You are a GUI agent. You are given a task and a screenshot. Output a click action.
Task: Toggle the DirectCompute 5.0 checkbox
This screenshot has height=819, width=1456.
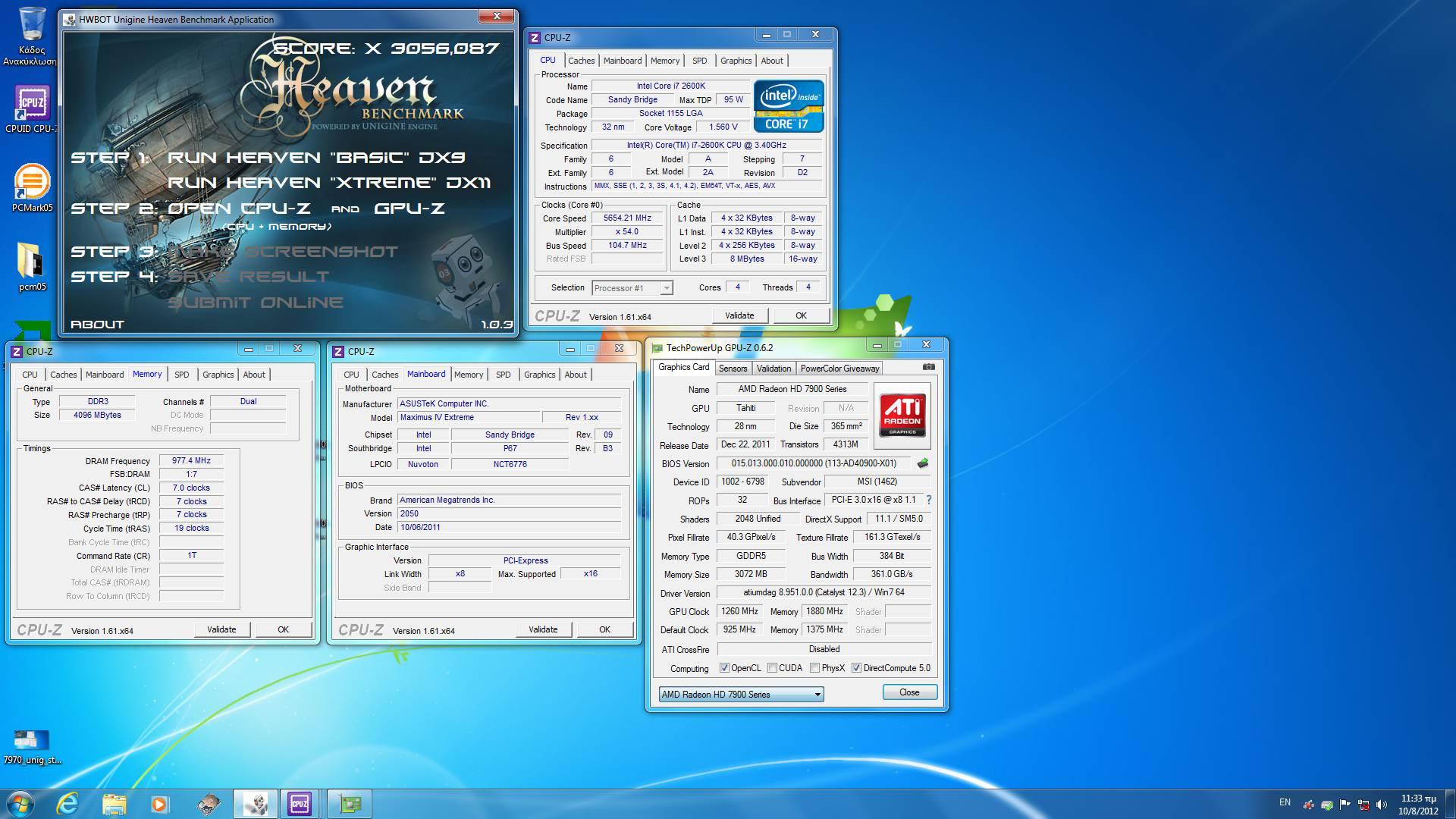tap(856, 668)
